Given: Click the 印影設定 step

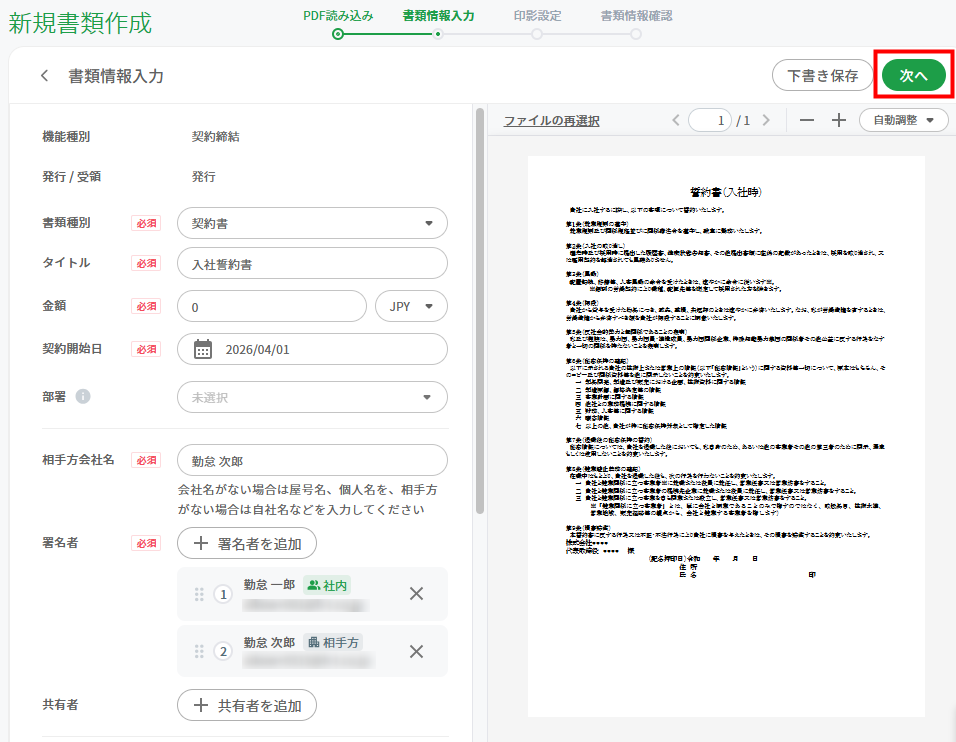Looking at the screenshot, I should 537,16.
